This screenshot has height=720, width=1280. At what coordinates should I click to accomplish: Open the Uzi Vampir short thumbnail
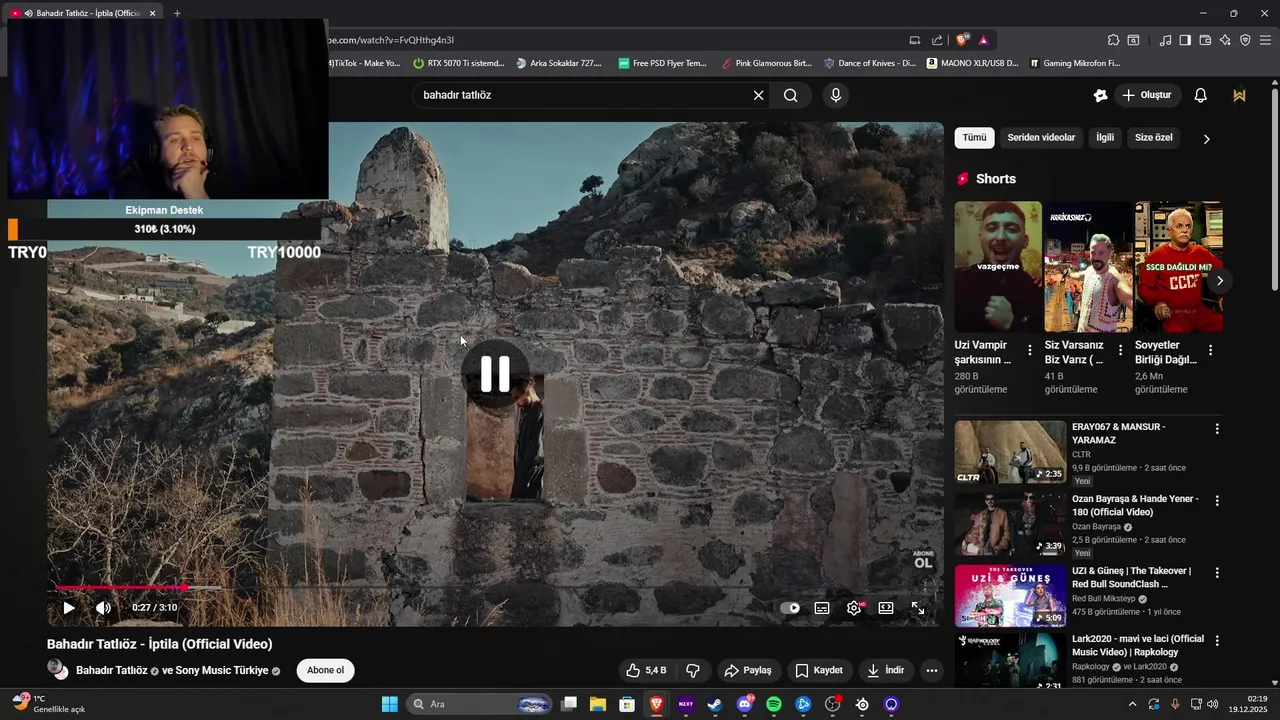998,267
